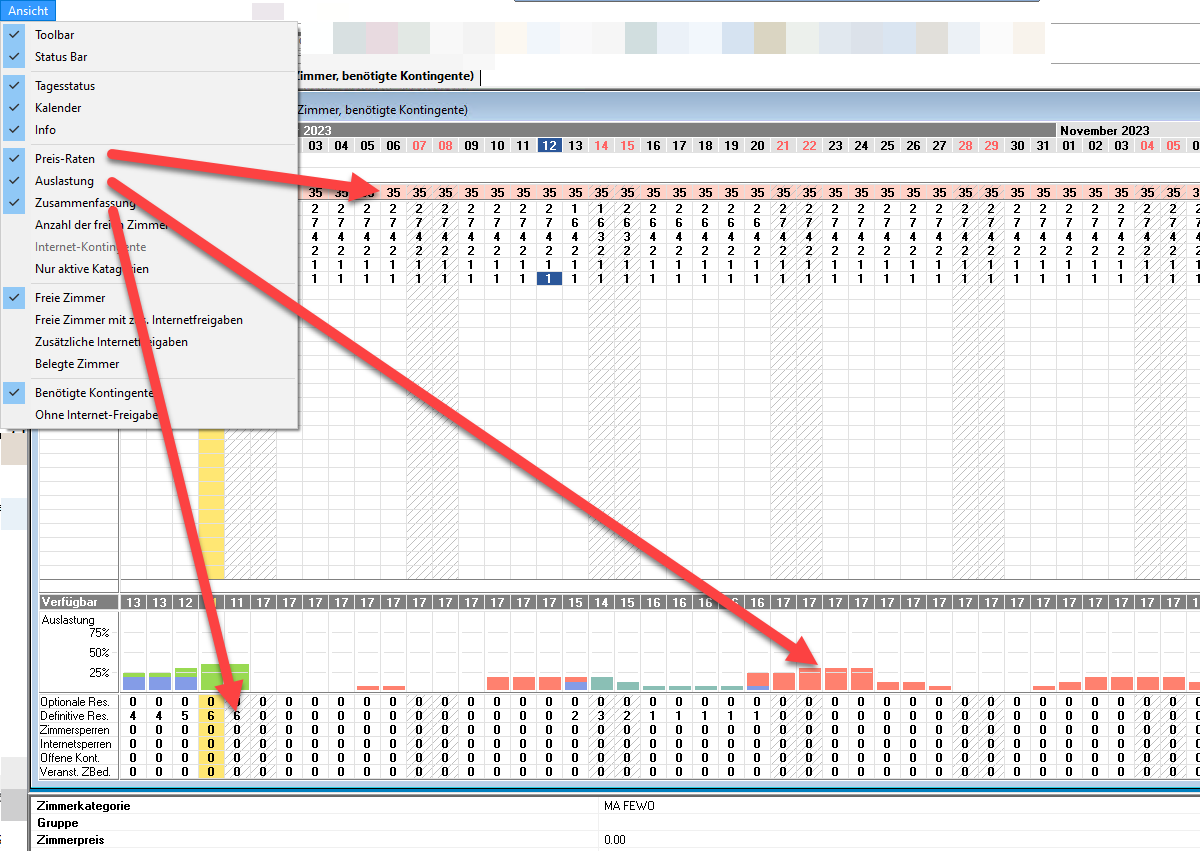
Task: Select calendar day 31
Action: point(1043,146)
